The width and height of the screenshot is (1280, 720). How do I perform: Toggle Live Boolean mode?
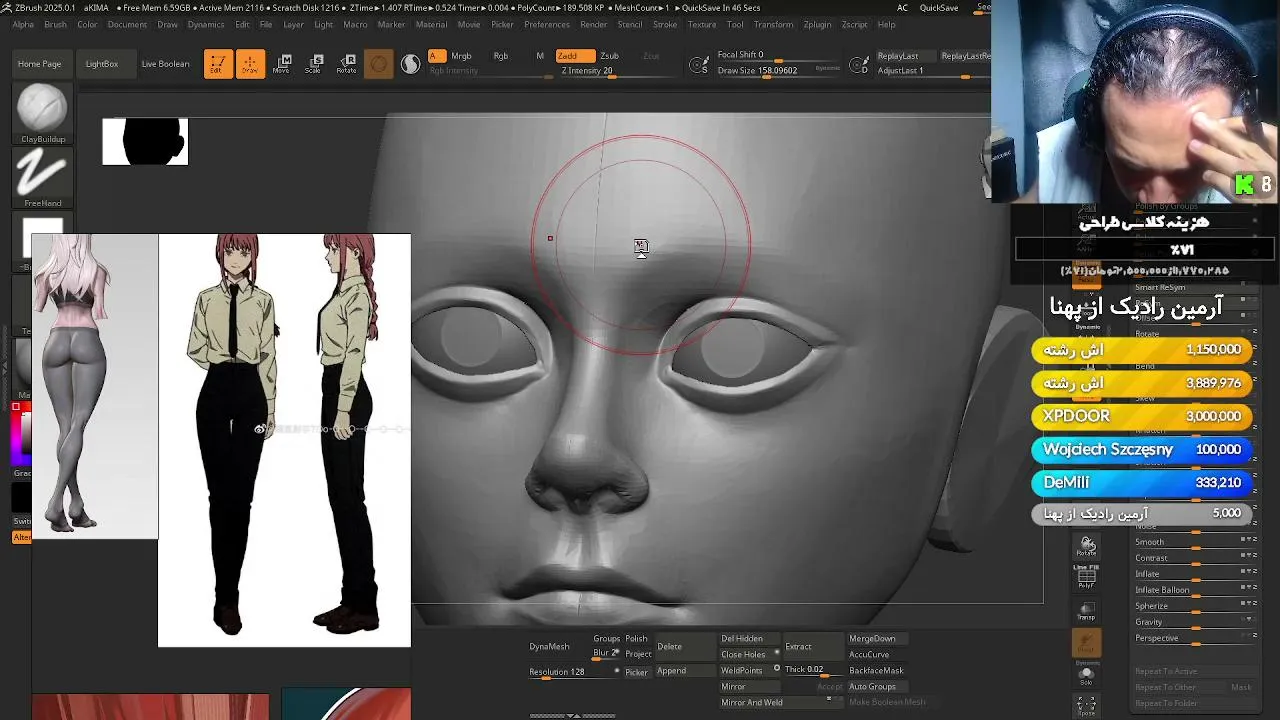[x=165, y=64]
